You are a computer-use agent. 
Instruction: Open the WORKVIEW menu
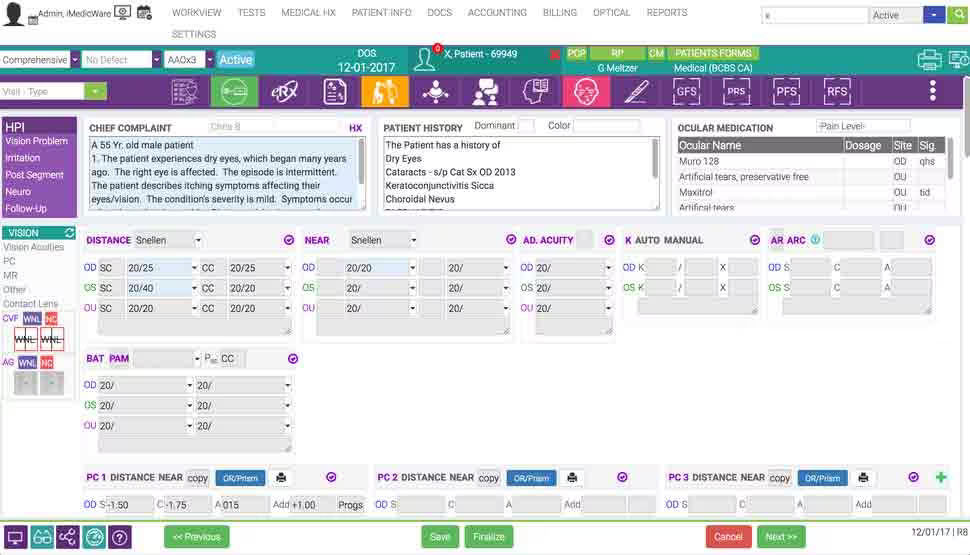click(196, 12)
